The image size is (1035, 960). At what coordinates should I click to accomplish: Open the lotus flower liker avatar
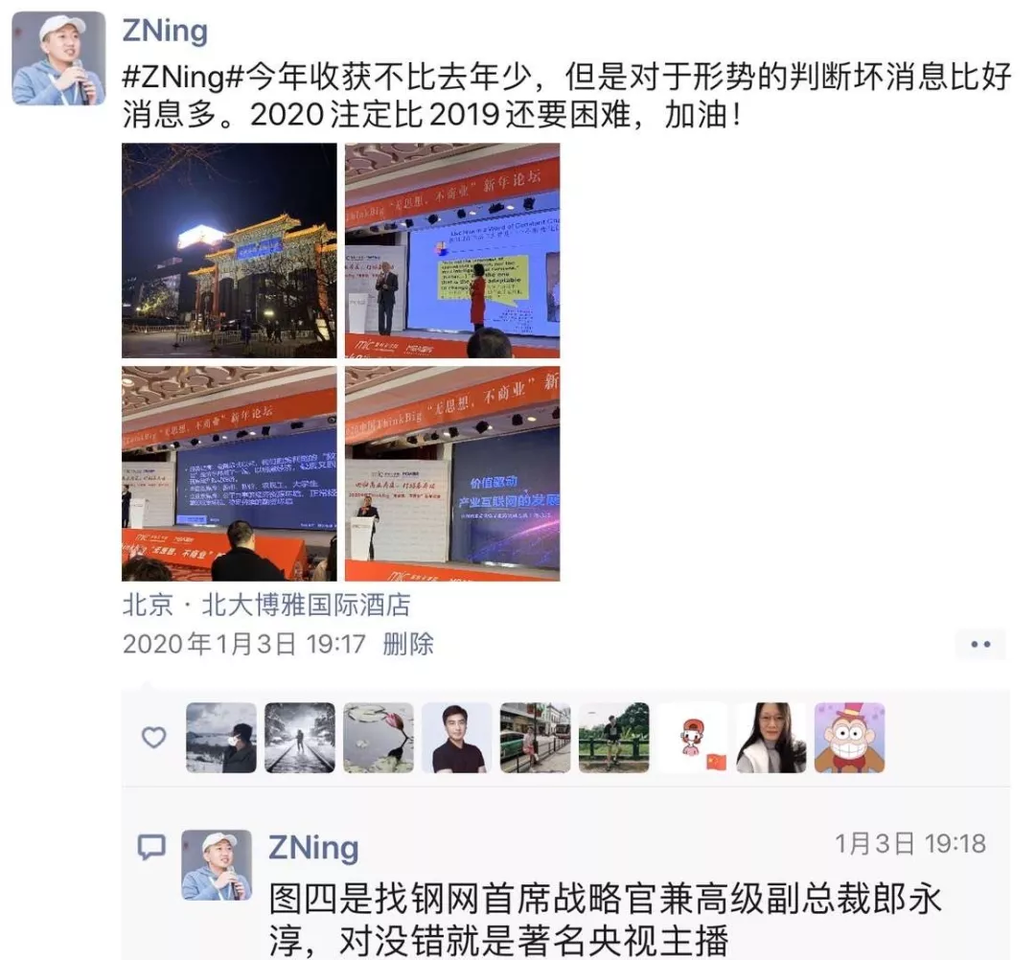pyautogui.click(x=378, y=737)
